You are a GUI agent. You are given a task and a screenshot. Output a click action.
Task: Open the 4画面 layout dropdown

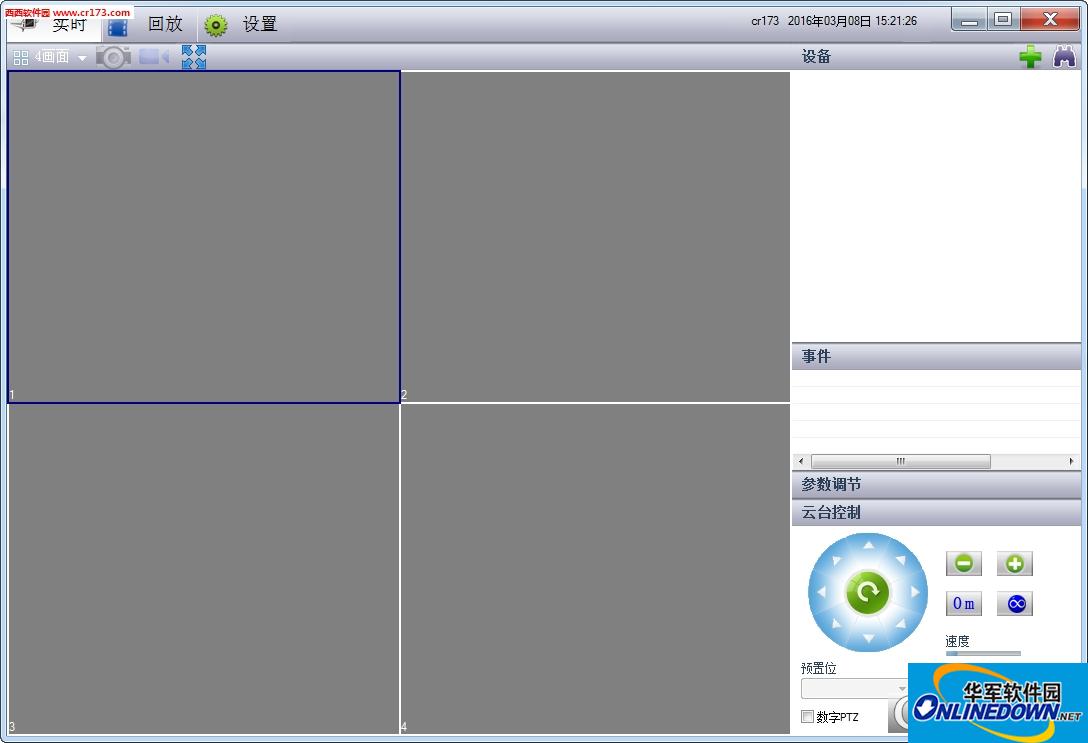[x=83, y=57]
